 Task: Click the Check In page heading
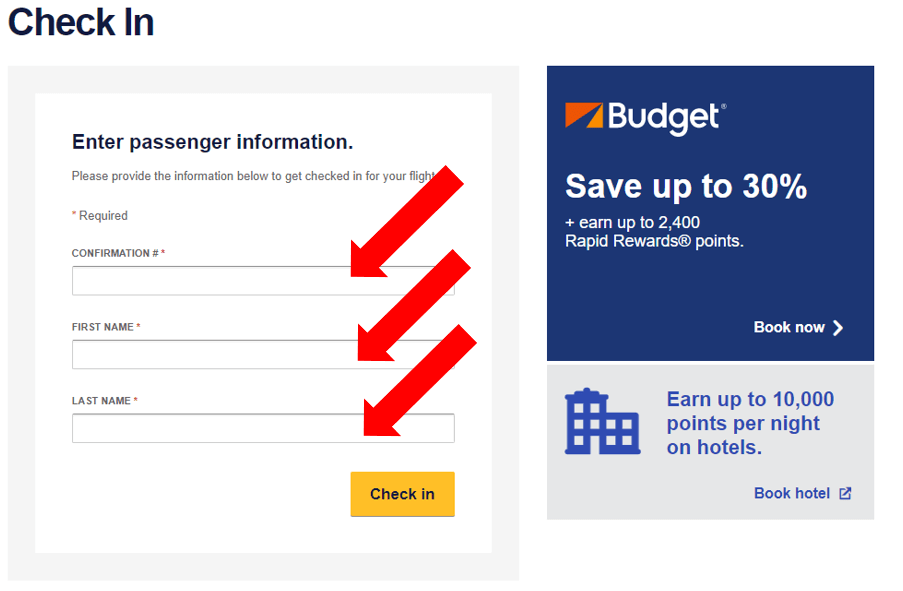pyautogui.click(x=81, y=23)
